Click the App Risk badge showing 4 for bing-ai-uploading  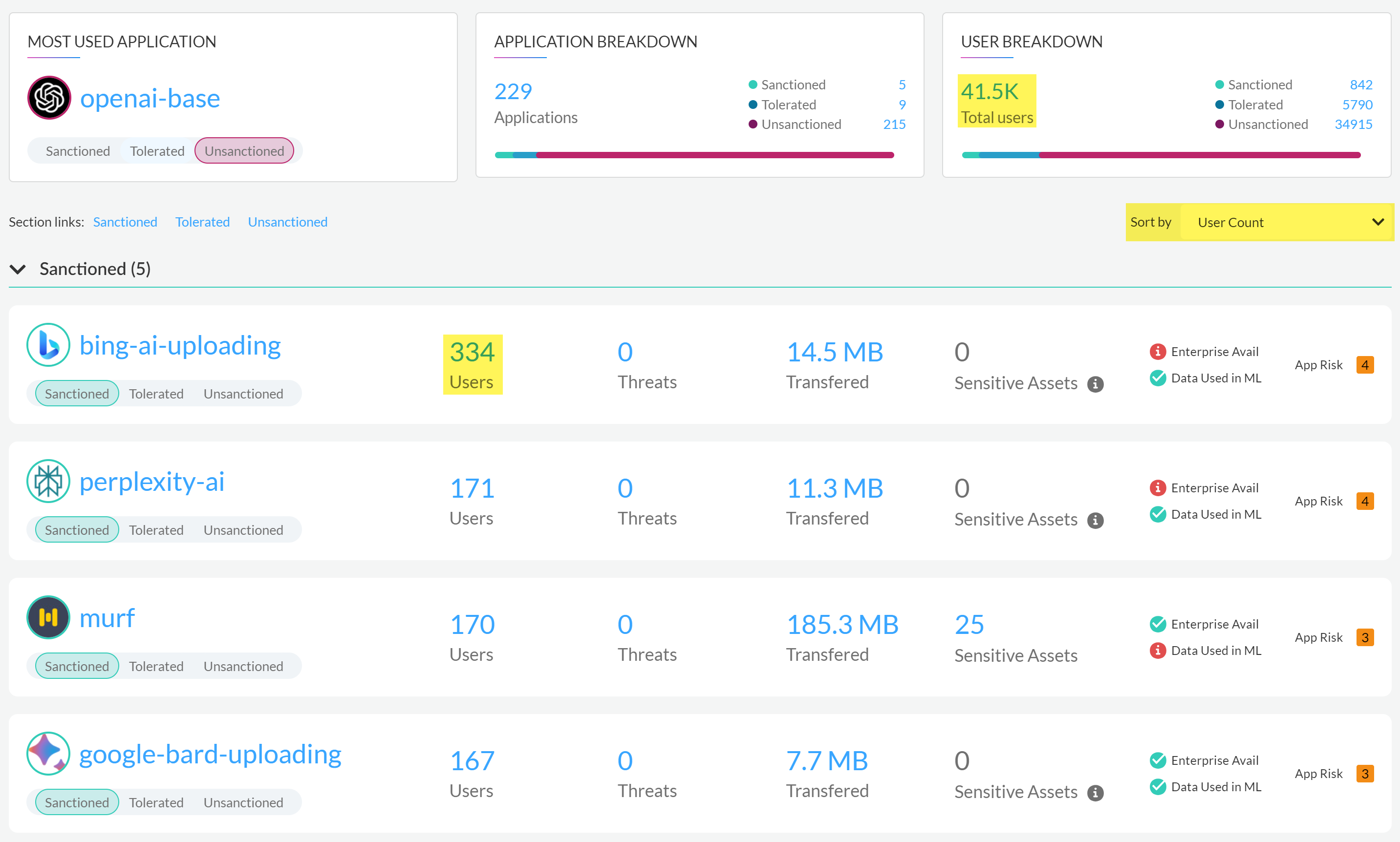coord(1365,365)
